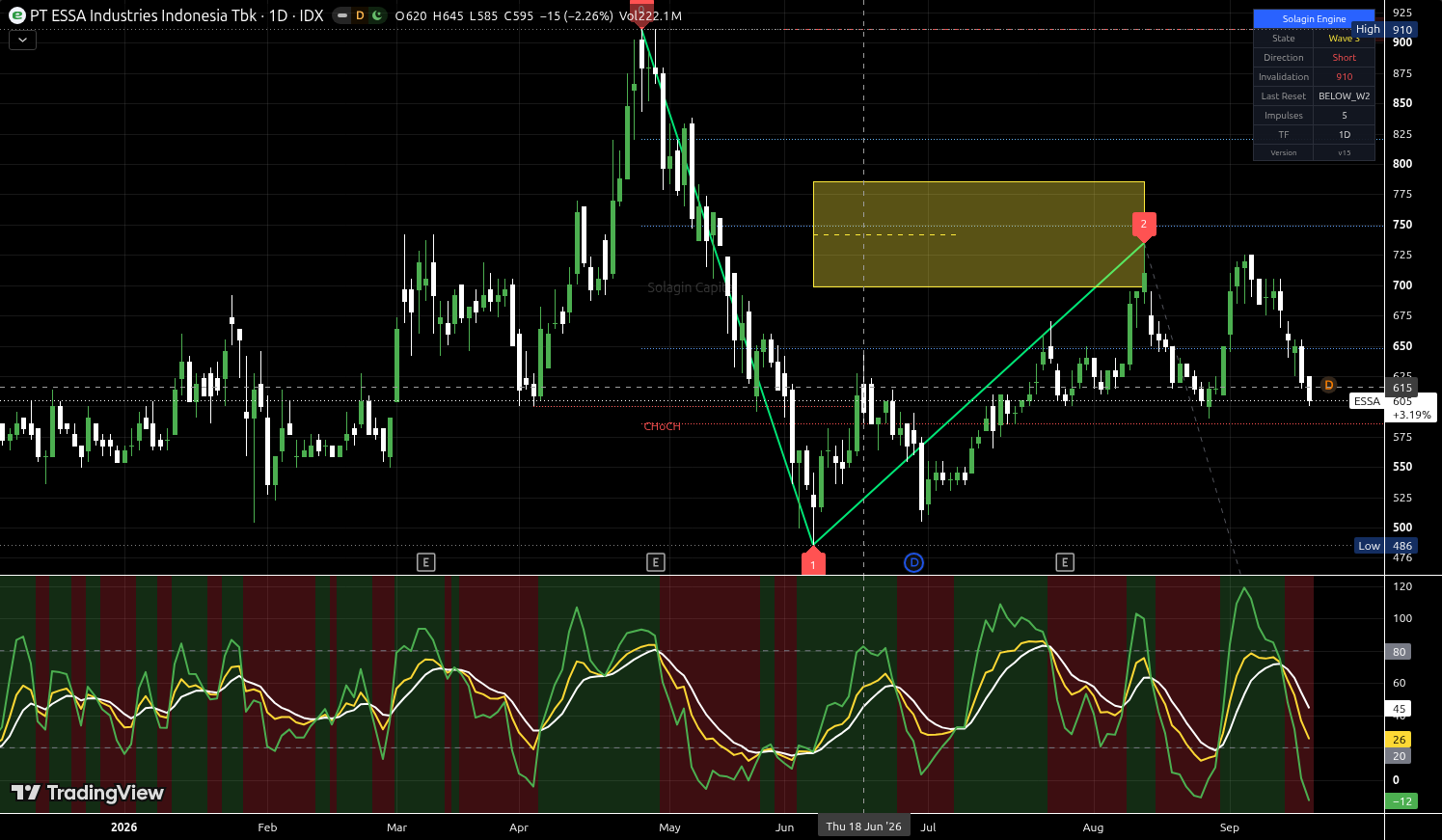1442x840 pixels.
Task: Select red wave label 1 at the June low
Action: (x=813, y=563)
